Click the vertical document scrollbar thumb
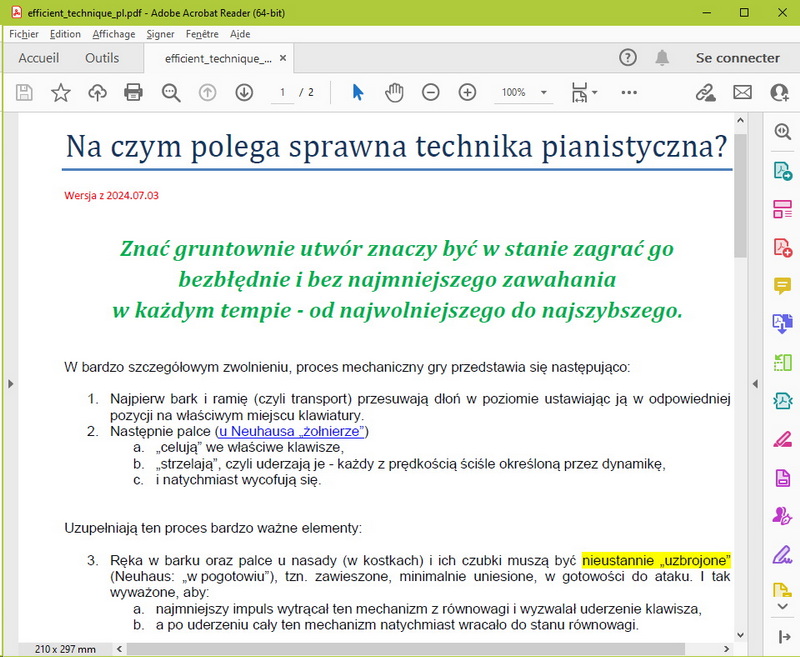800x657 pixels. (740, 195)
